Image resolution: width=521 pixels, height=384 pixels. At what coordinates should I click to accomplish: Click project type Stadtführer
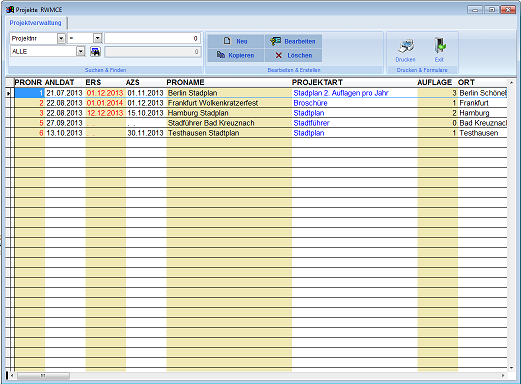pos(311,123)
